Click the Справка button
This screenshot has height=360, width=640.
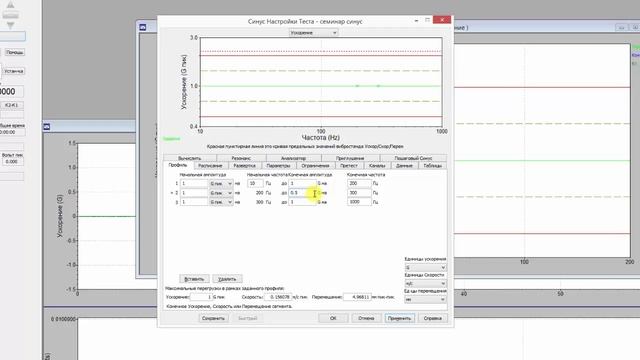click(433, 318)
